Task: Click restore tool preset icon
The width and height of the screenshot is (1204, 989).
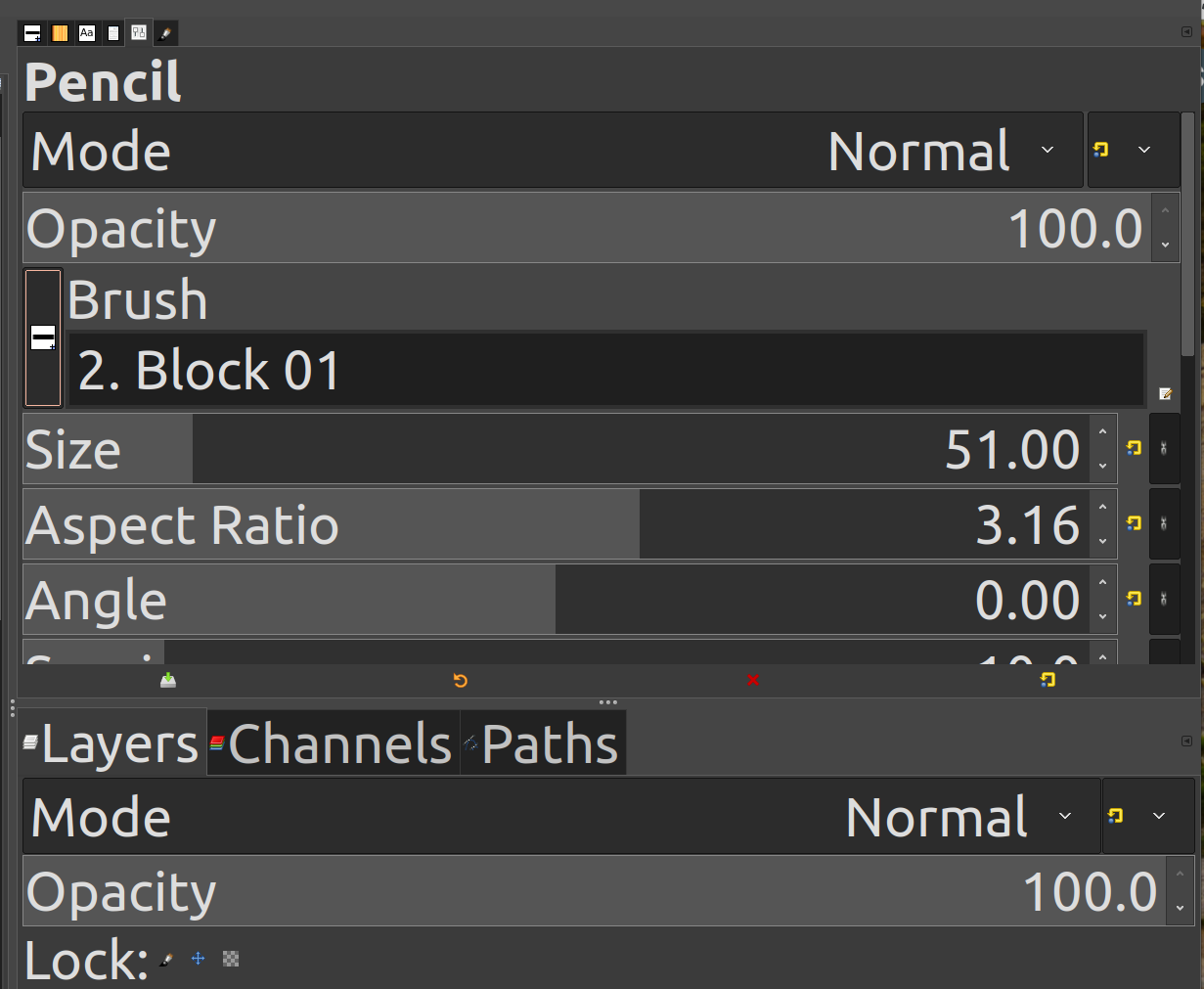Action: tap(461, 680)
